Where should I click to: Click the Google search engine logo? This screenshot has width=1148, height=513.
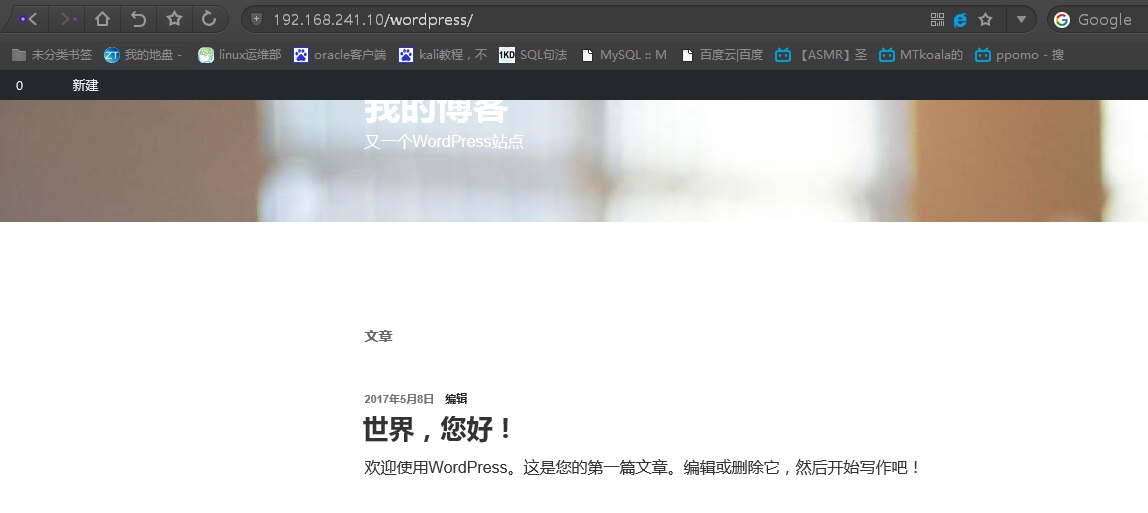(x=1062, y=20)
